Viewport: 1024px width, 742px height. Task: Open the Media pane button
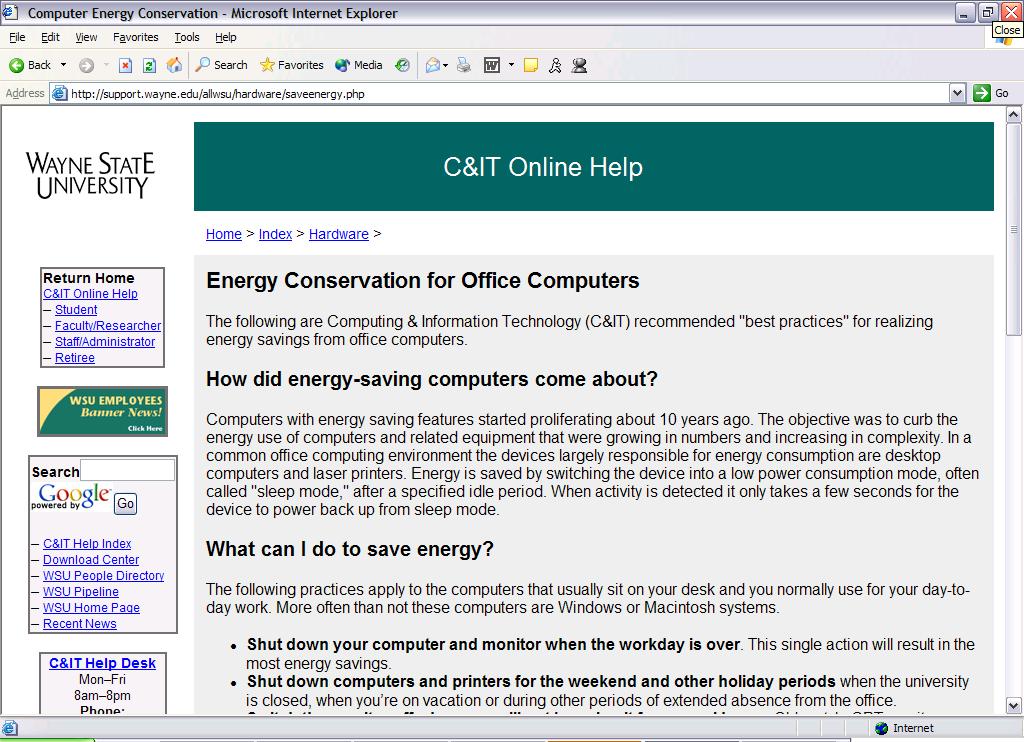click(x=359, y=65)
